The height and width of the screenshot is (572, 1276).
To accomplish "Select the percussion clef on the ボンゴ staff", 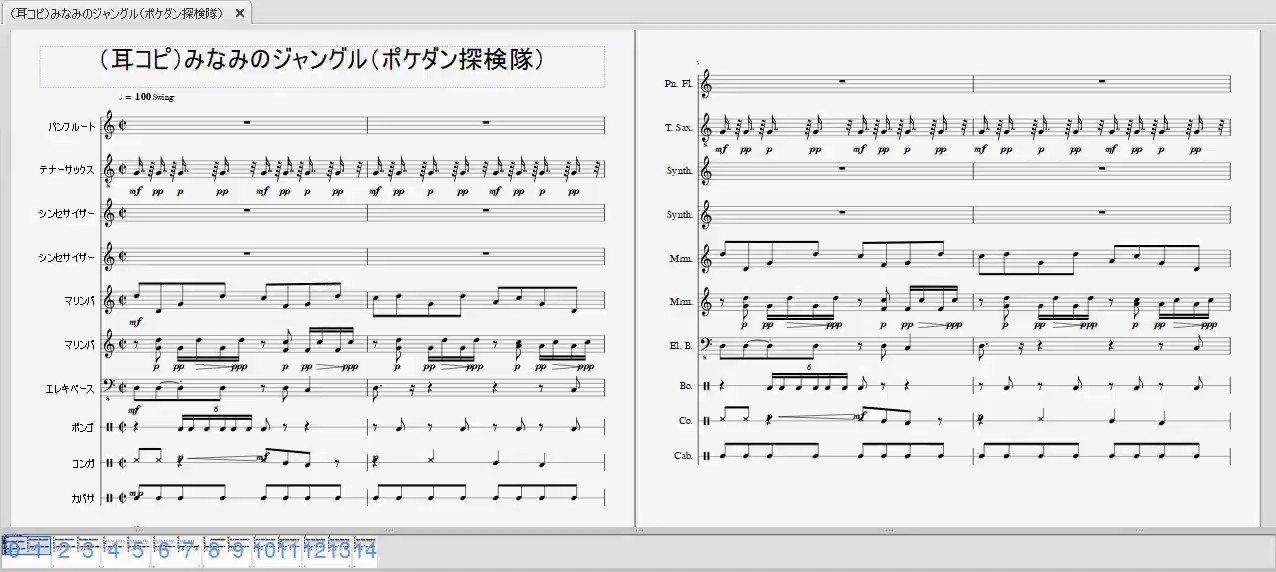I will (108, 427).
